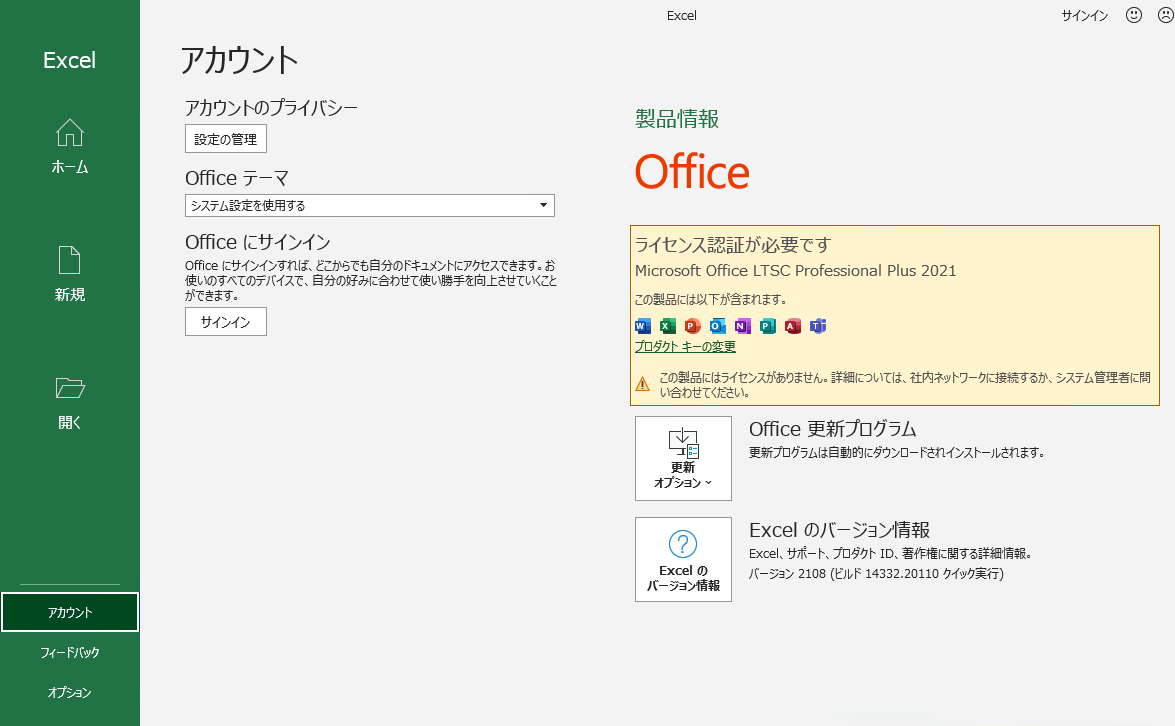Select the Excel icon in product info
The width and height of the screenshot is (1175, 726).
click(x=666, y=326)
